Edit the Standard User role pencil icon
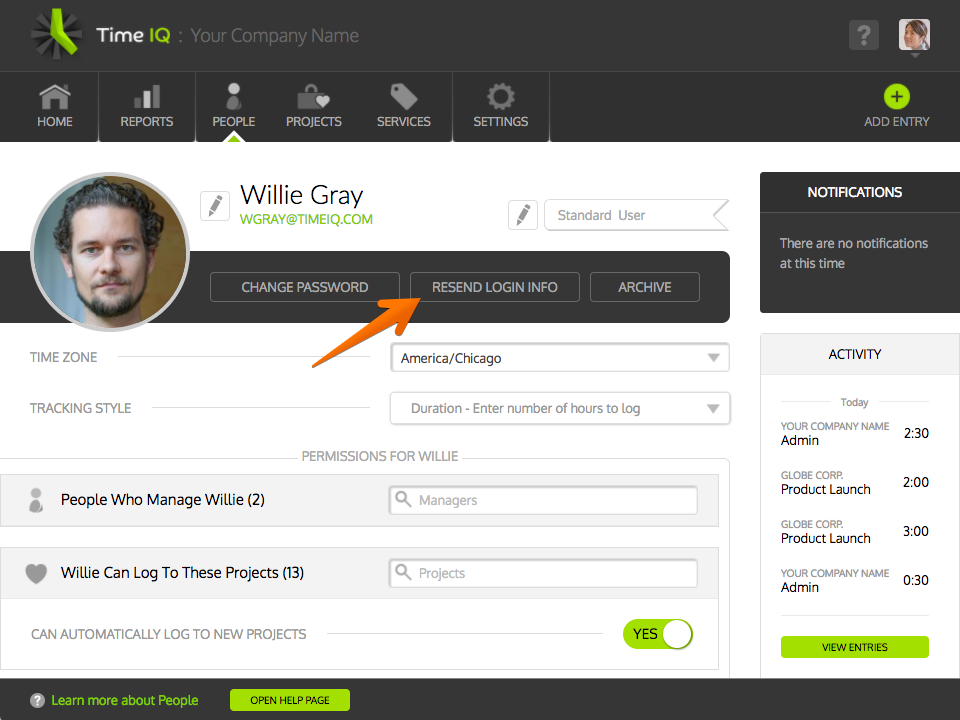The width and height of the screenshot is (960, 720). 523,215
